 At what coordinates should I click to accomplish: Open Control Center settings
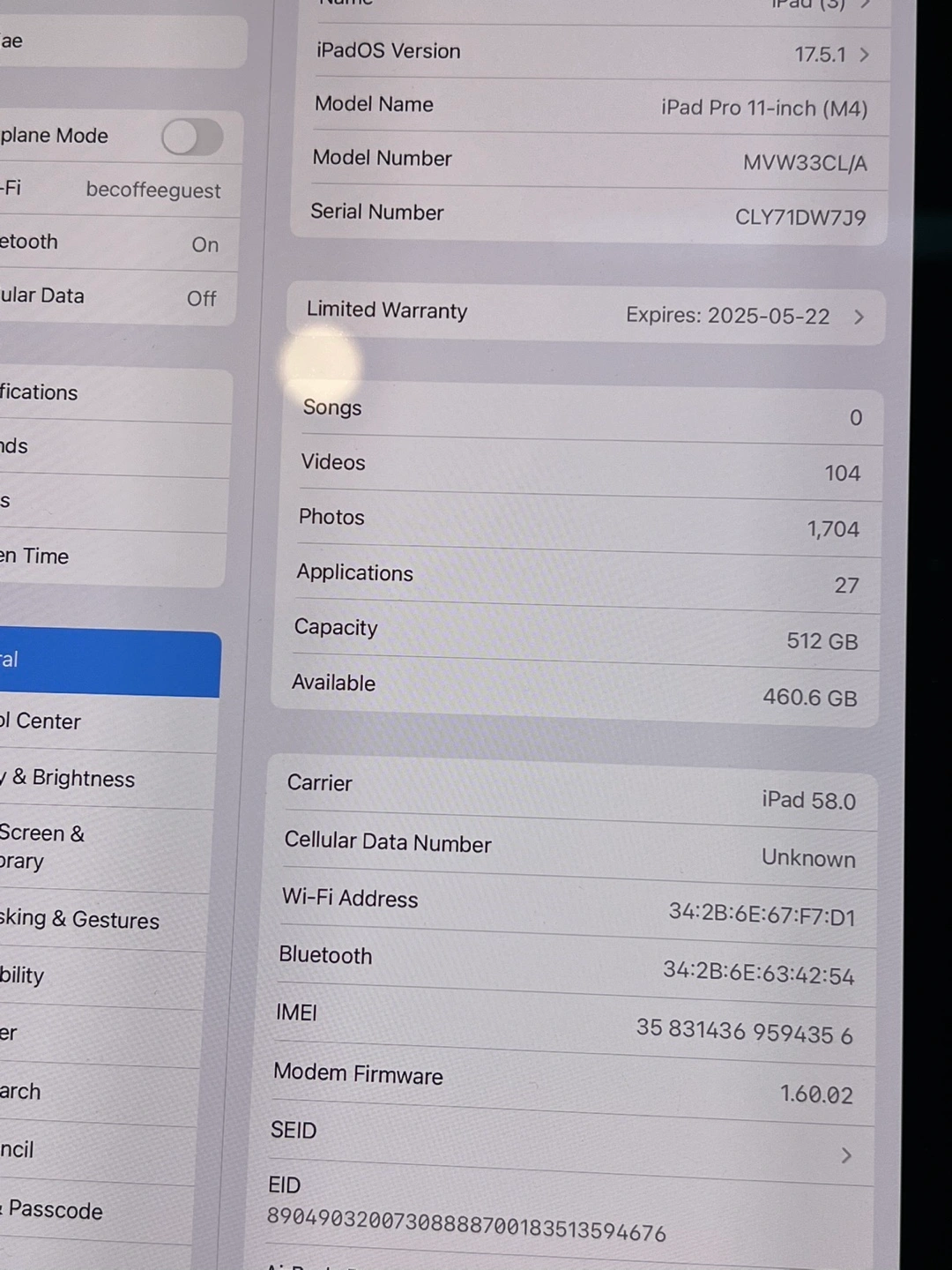pos(108,722)
